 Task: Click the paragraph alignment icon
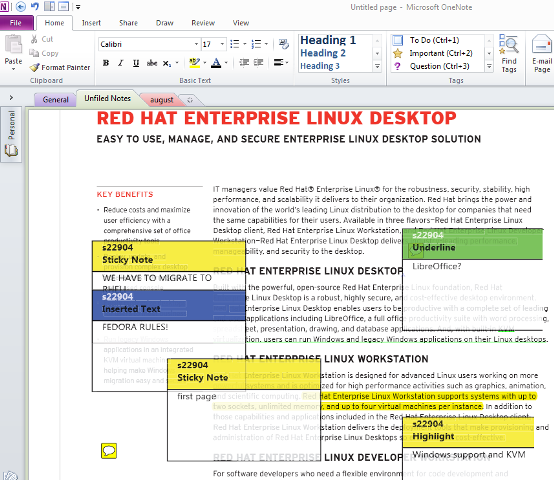point(279,63)
